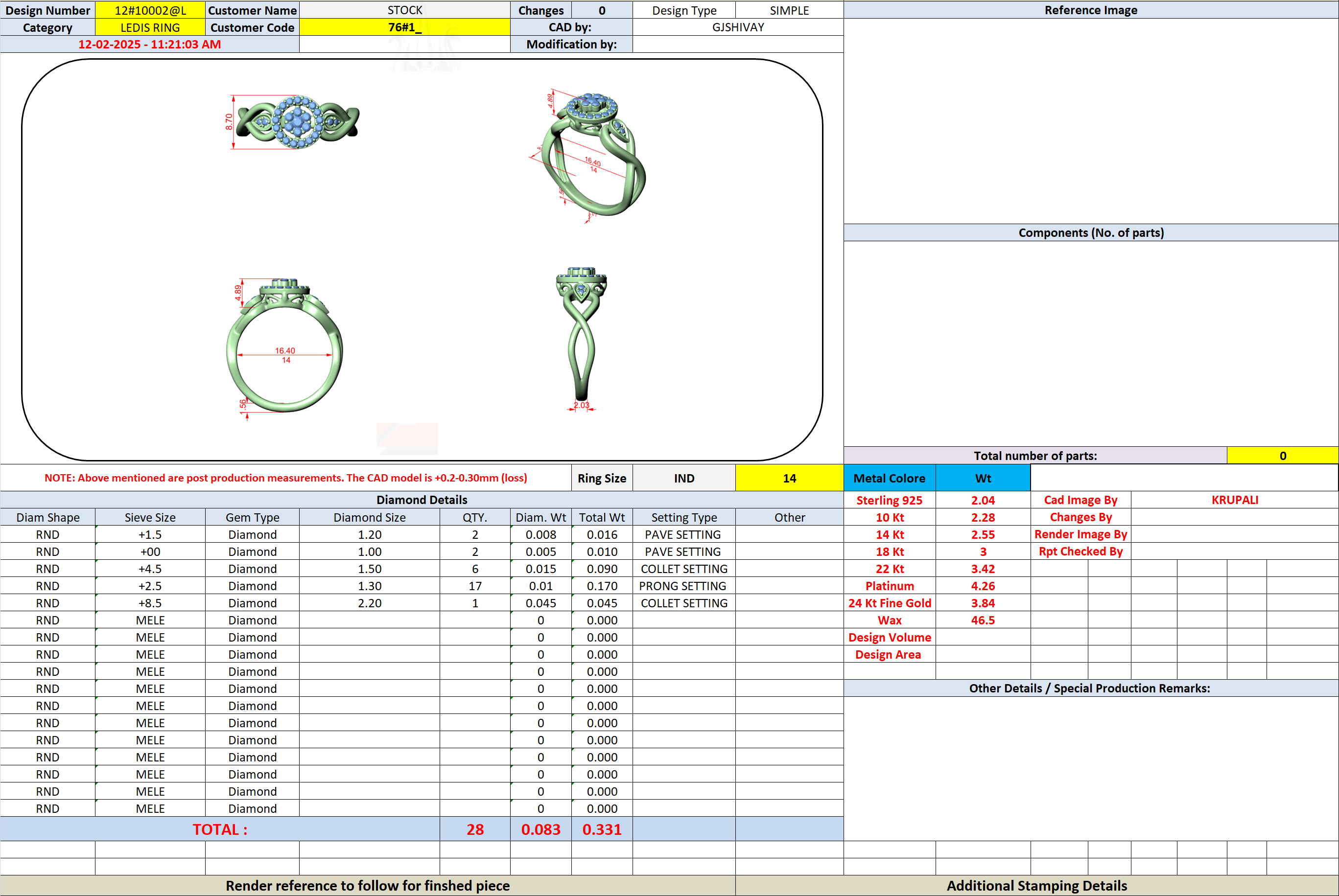This screenshot has height=896, width=1339.
Task: Select the ring size value 14 cell
Action: (x=789, y=478)
